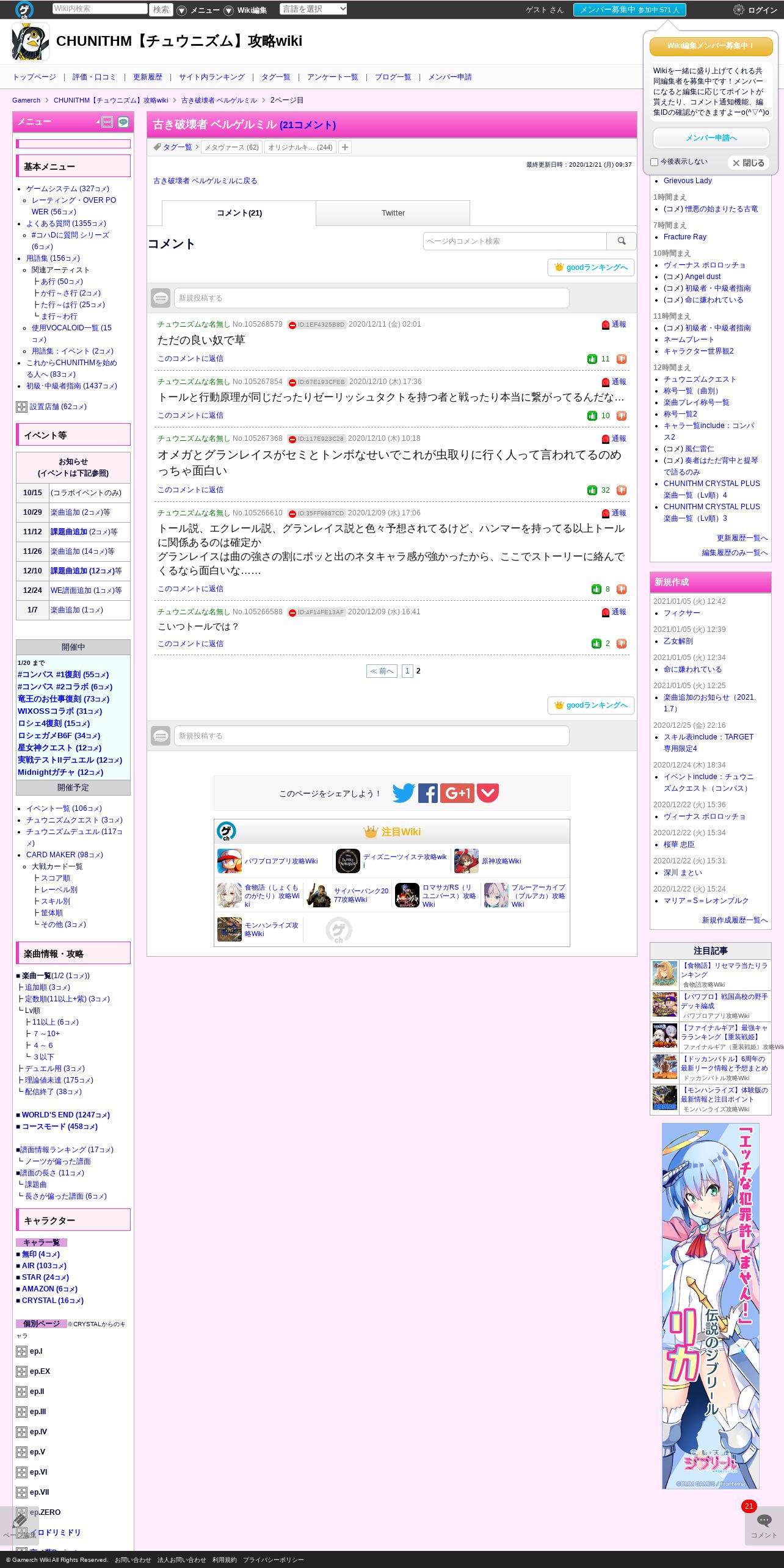Share the page on Twitter icon
Image resolution: width=784 pixels, height=1568 pixels.
tap(404, 793)
